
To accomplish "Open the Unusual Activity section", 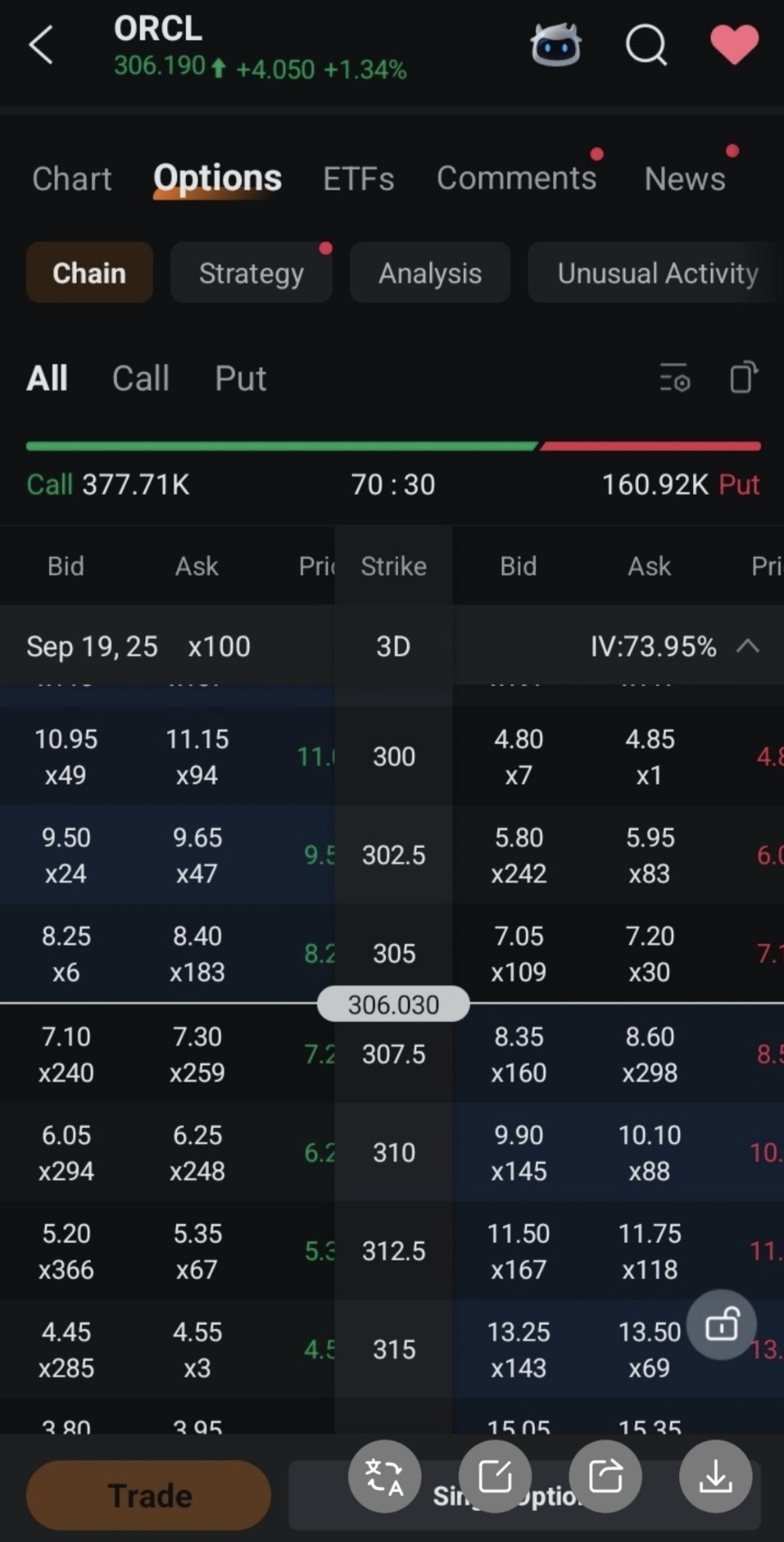I will point(656,272).
